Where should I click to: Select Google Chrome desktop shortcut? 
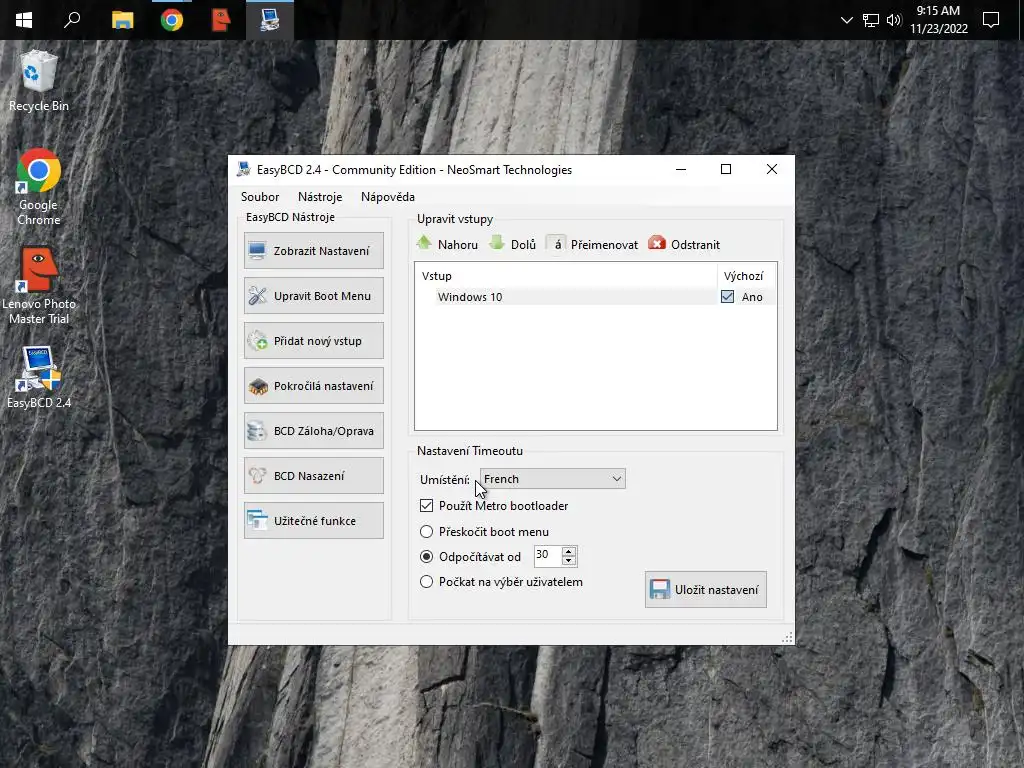[39, 187]
